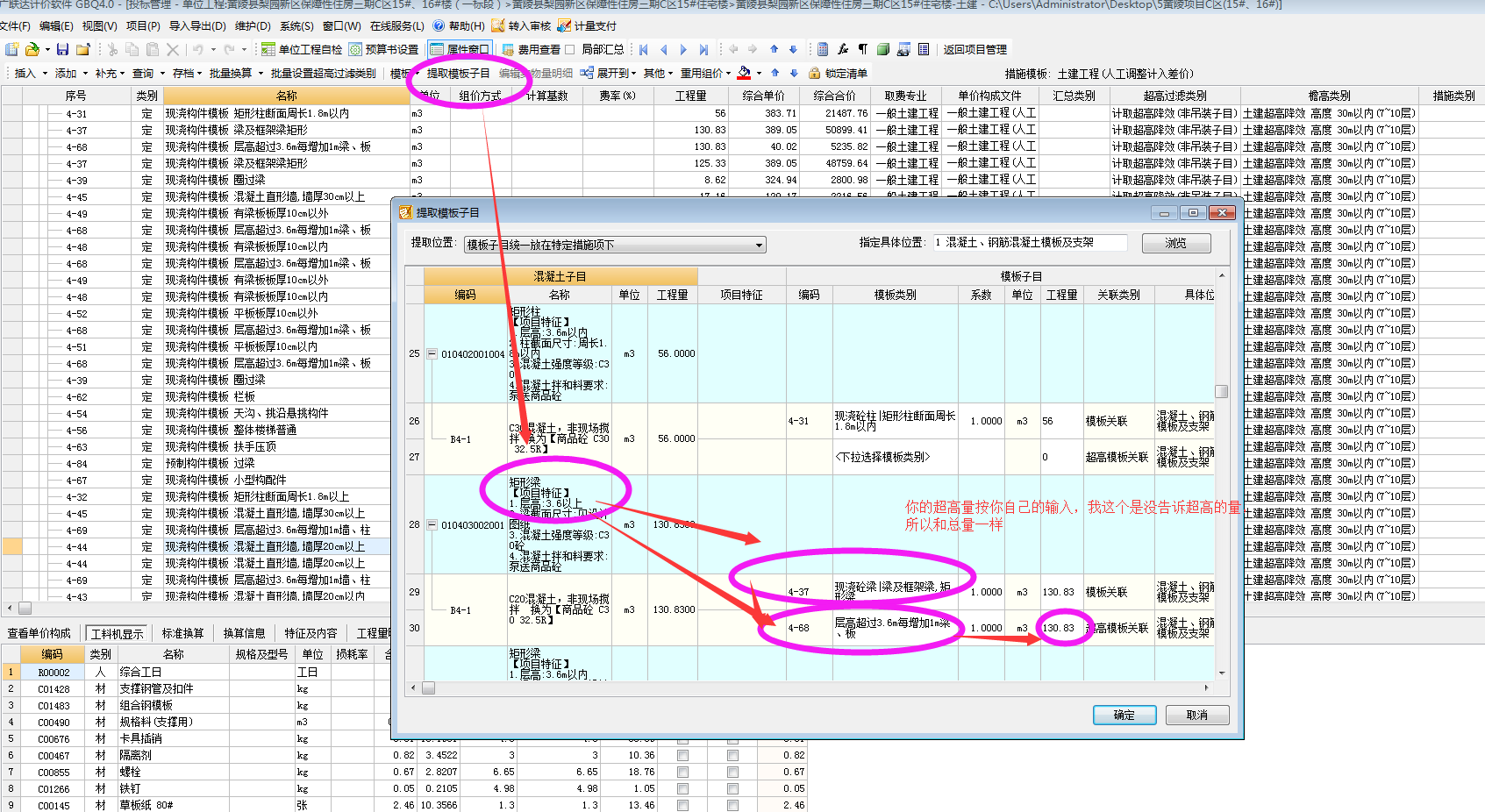1485x812 pixels.
Task: Open 预算书设置 budget settings
Action: (x=384, y=49)
